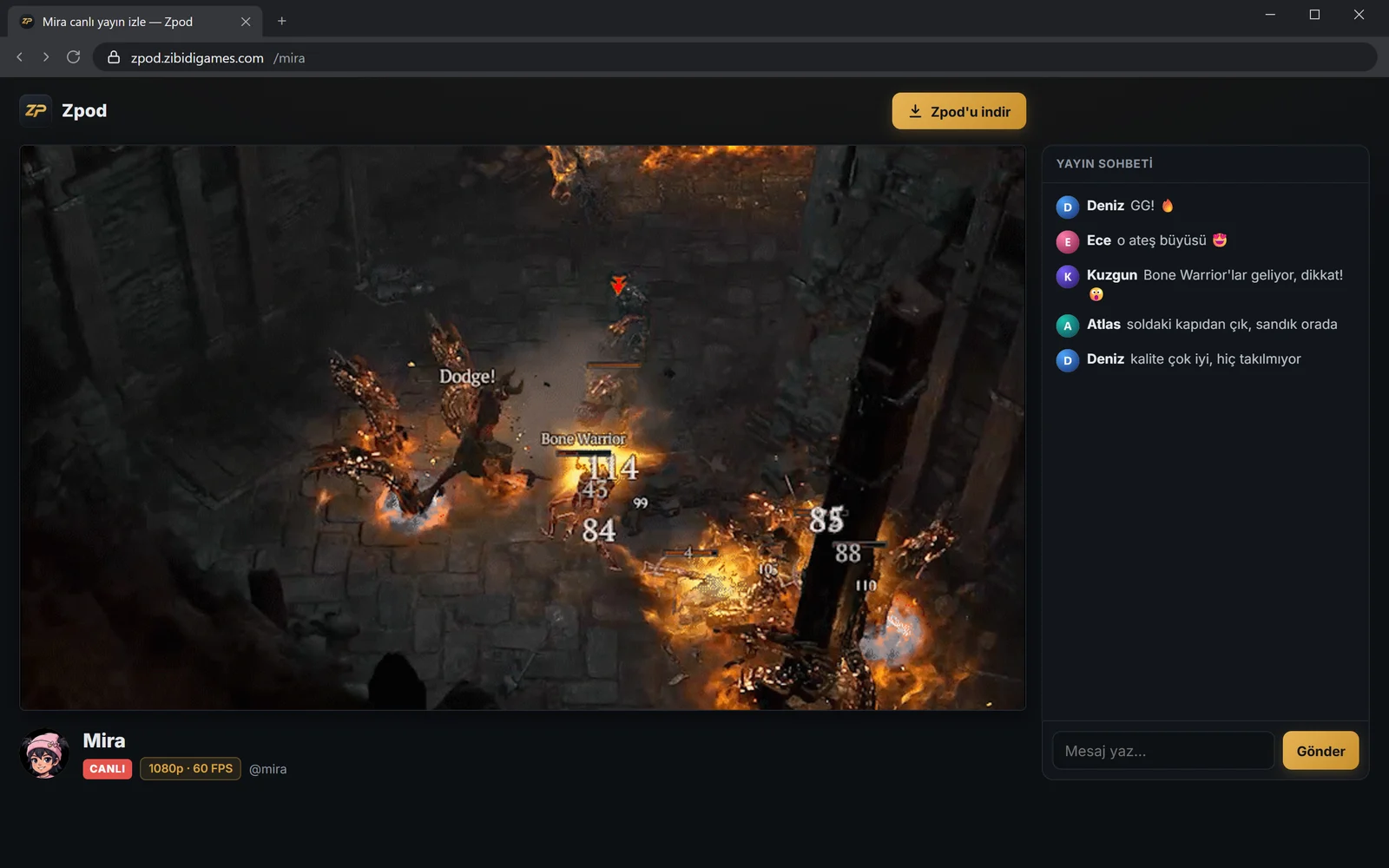The height and width of the screenshot is (868, 1389).
Task: Click the Zpod logo icon
Action: [36, 110]
